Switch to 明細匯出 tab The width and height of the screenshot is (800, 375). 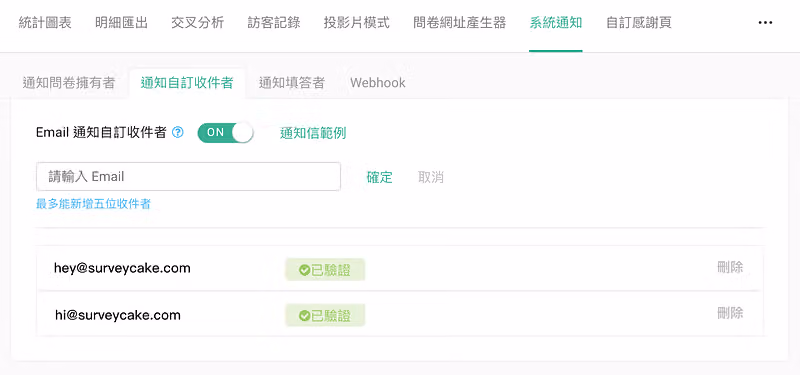[x=121, y=23]
